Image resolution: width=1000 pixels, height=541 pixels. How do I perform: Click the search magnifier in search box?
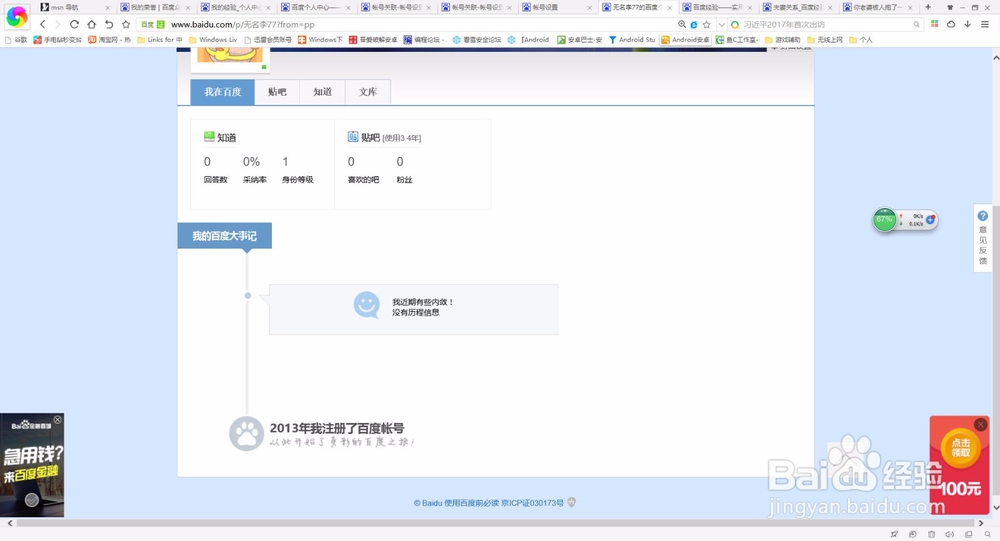(x=916, y=24)
